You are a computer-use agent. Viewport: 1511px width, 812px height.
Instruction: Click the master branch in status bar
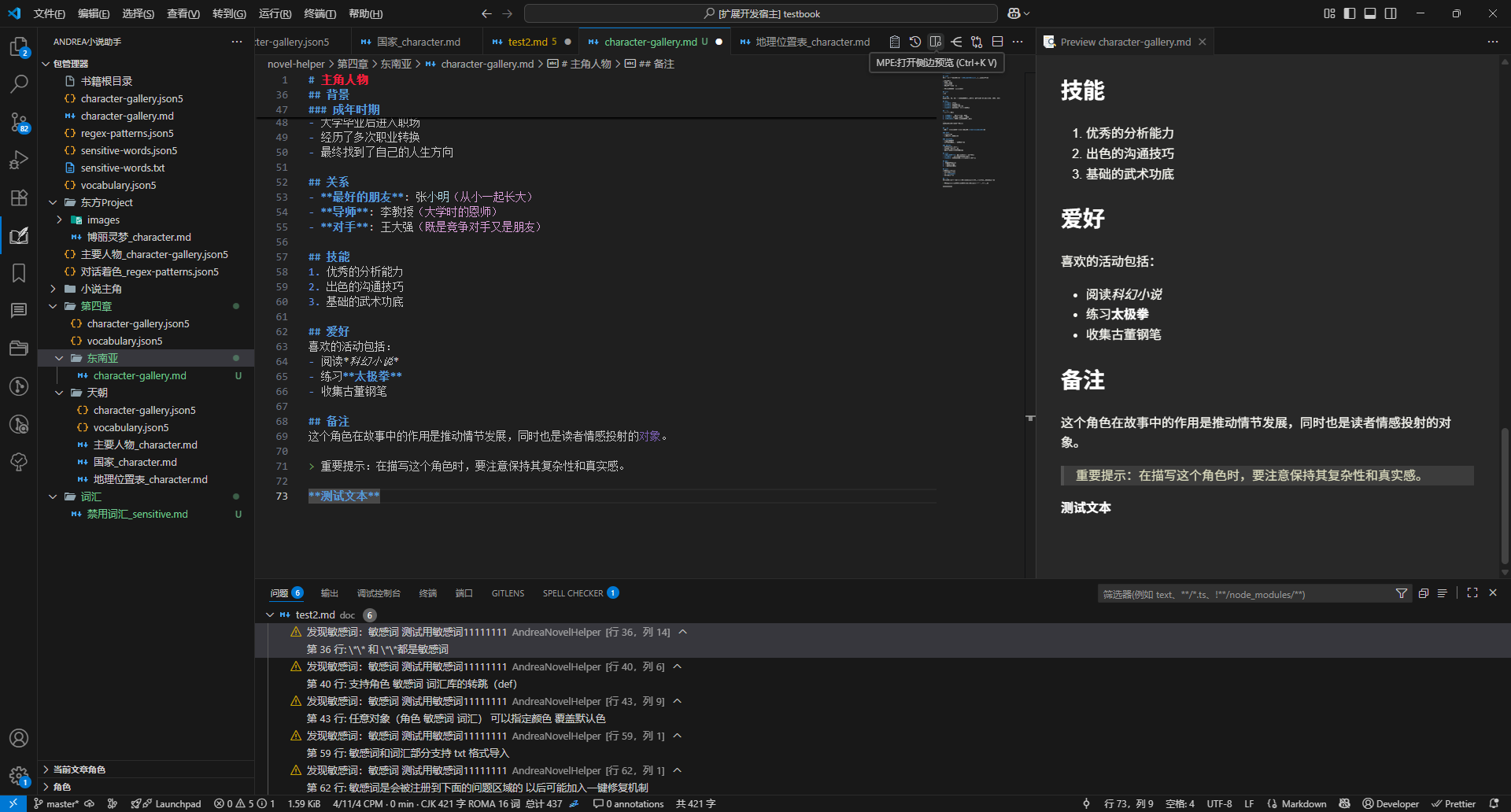[x=56, y=803]
